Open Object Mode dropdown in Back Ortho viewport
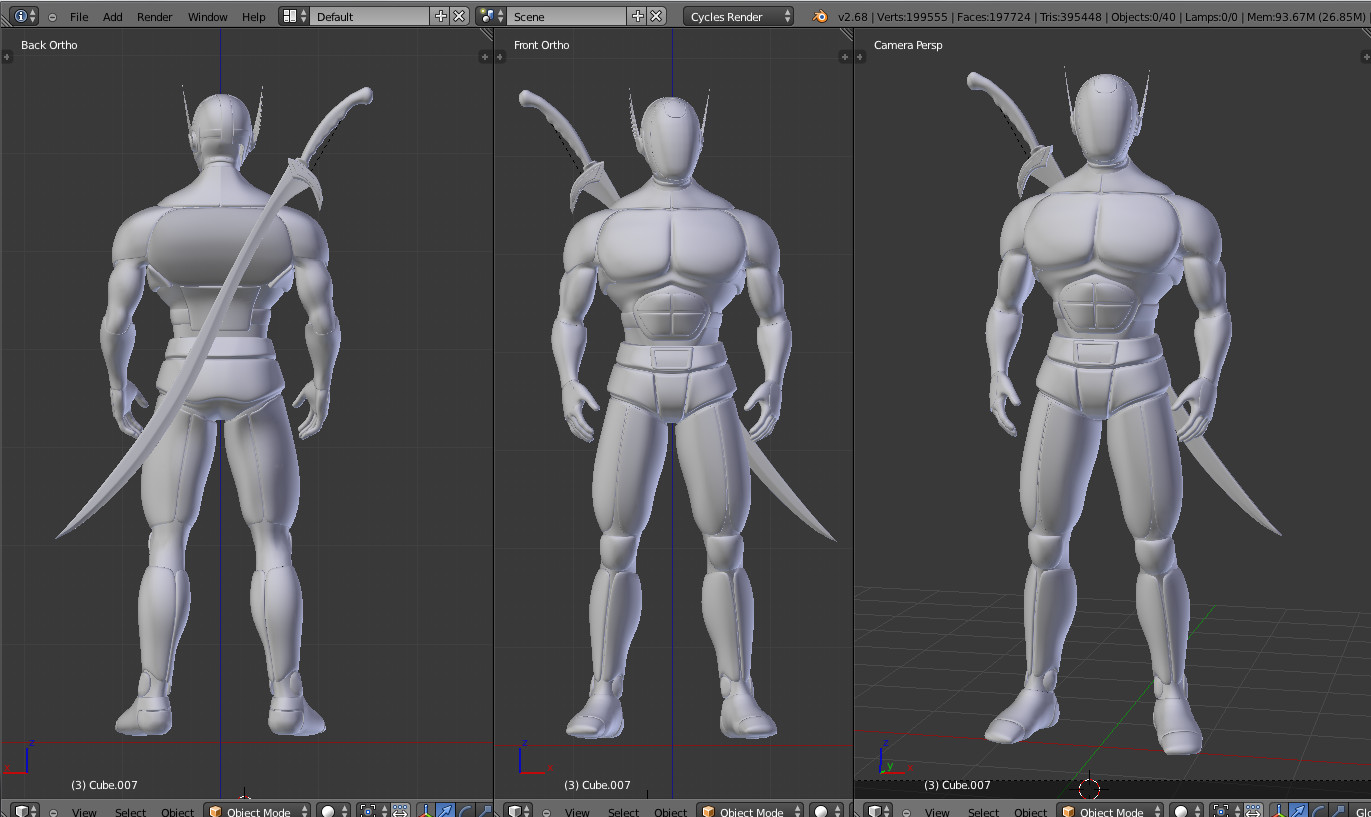Viewport: 1371px width, 817px height. [x=258, y=811]
